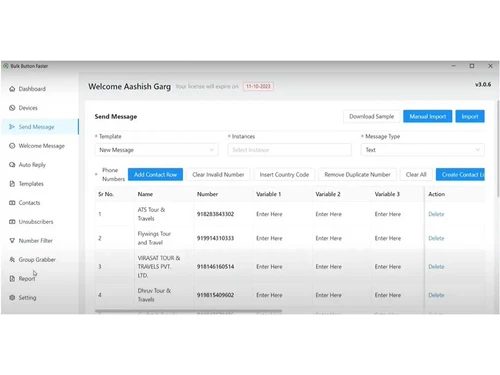500x375 pixels.
Task: Click the Setting gear icon
Action: coord(12,298)
